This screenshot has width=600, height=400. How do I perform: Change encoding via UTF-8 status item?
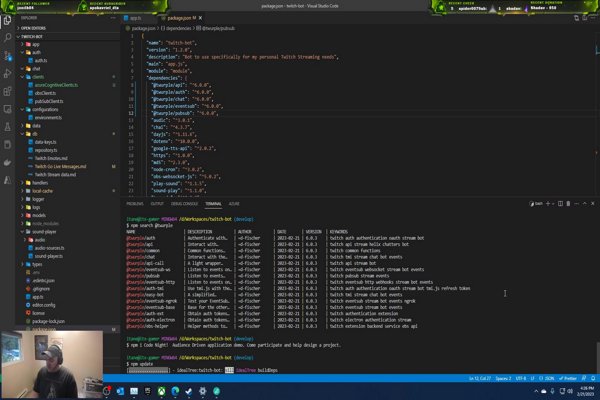point(521,378)
